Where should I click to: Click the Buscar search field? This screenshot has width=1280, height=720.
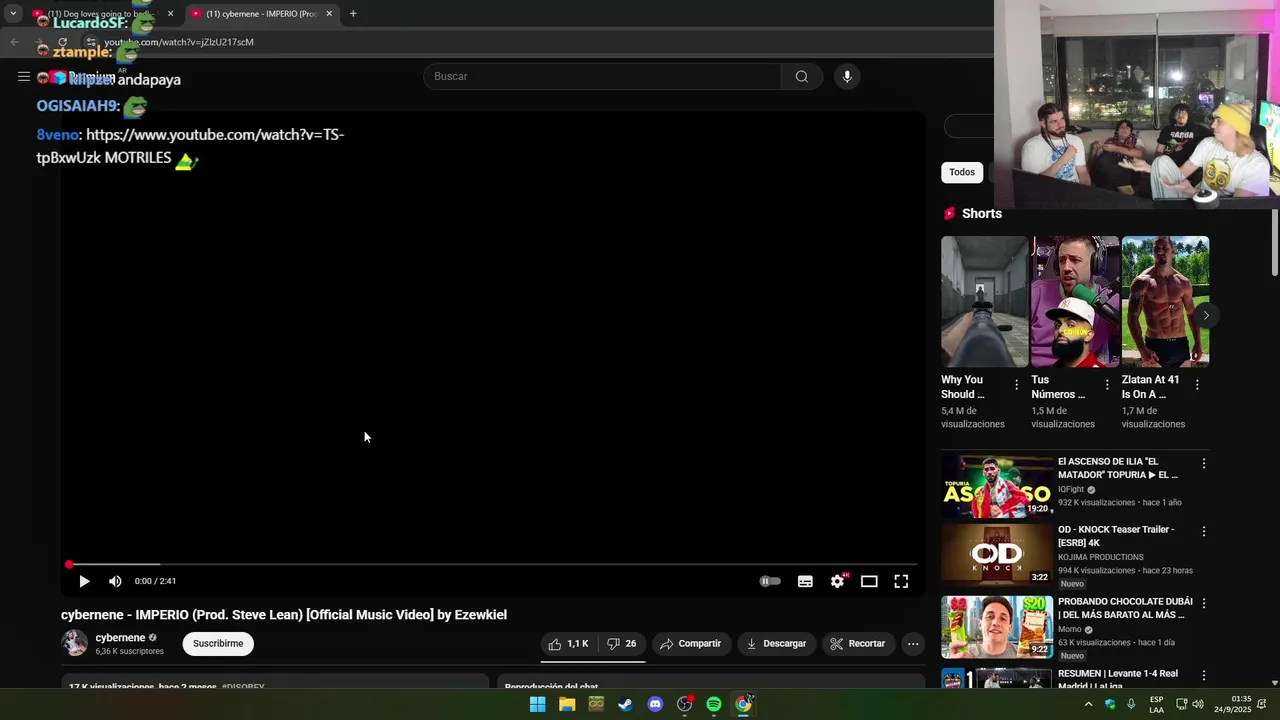click(x=602, y=77)
